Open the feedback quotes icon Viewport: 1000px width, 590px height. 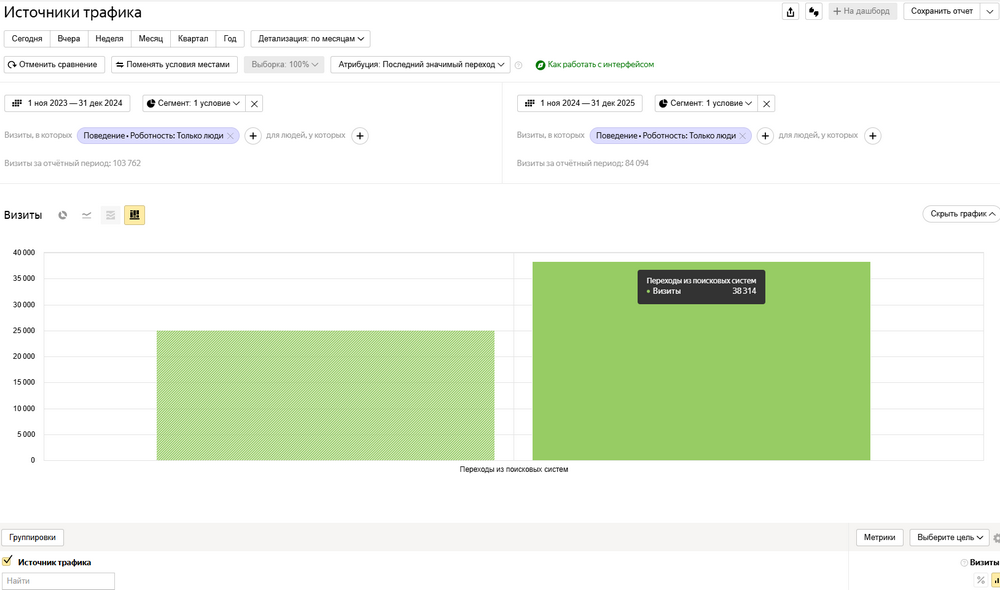(813, 12)
